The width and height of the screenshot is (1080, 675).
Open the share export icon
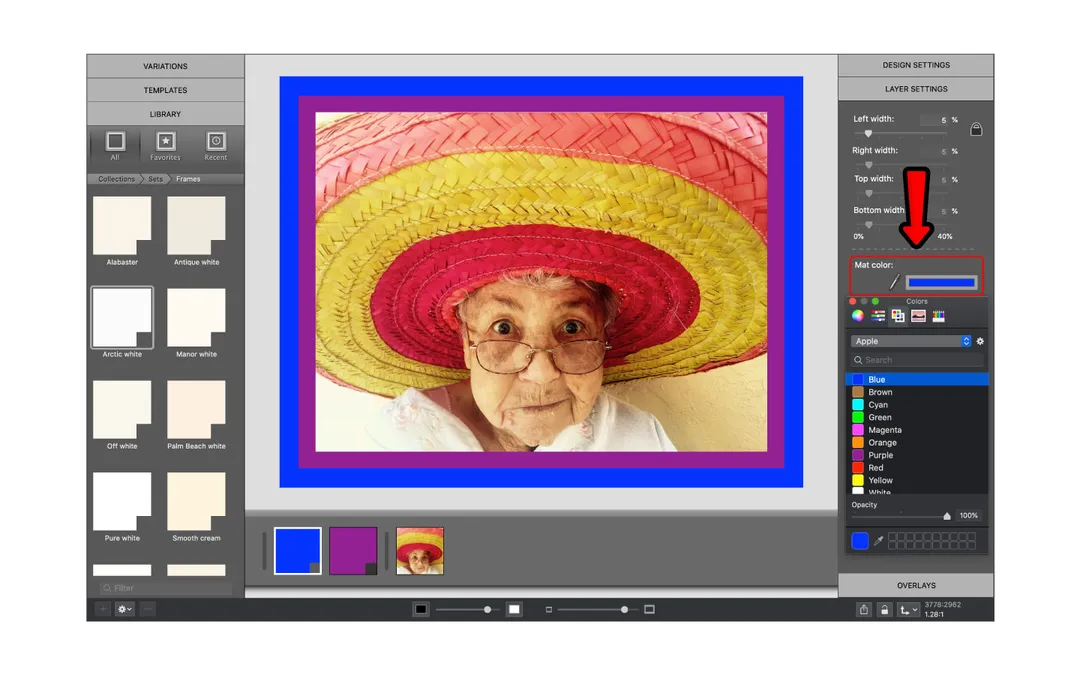[864, 610]
